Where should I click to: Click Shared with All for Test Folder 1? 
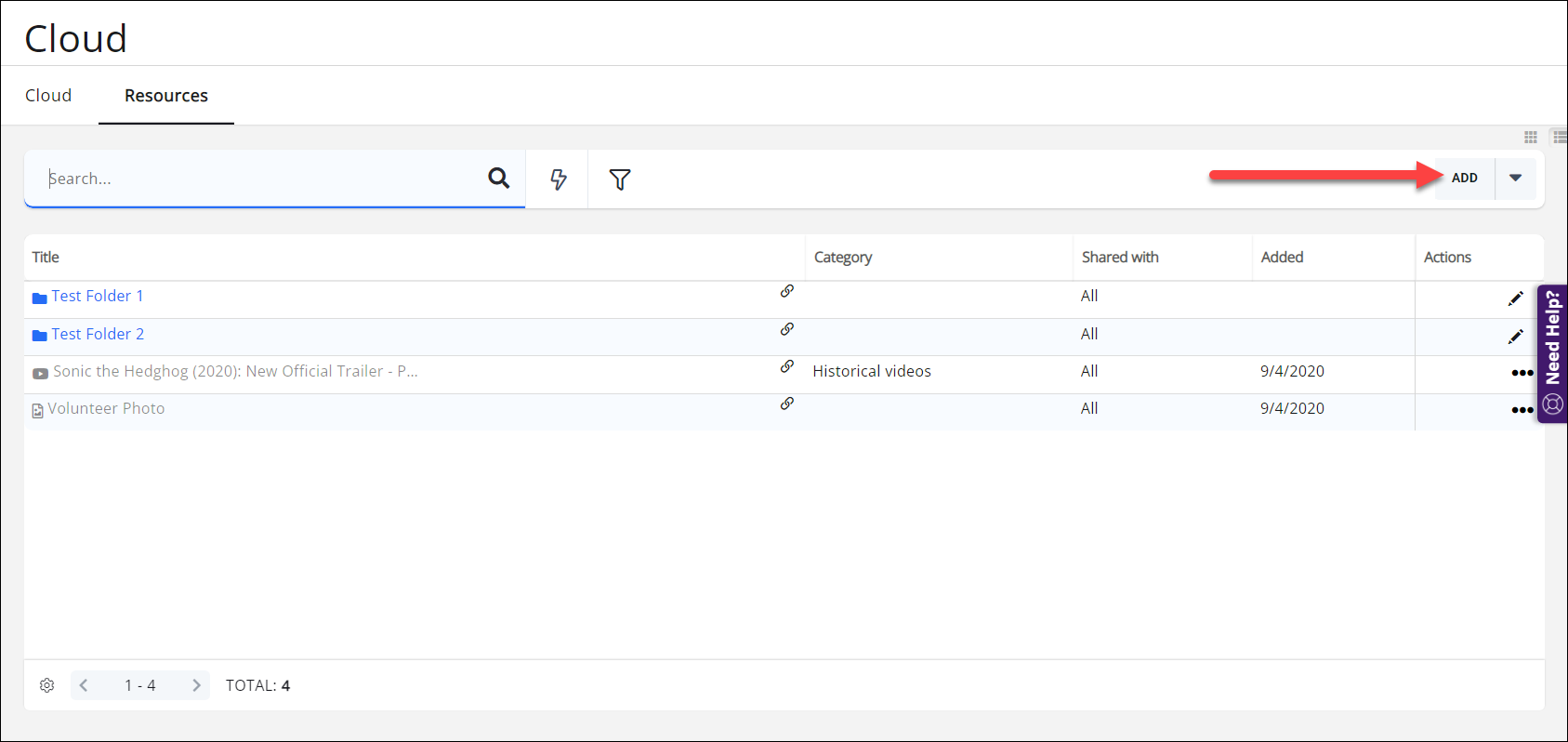(x=1089, y=296)
